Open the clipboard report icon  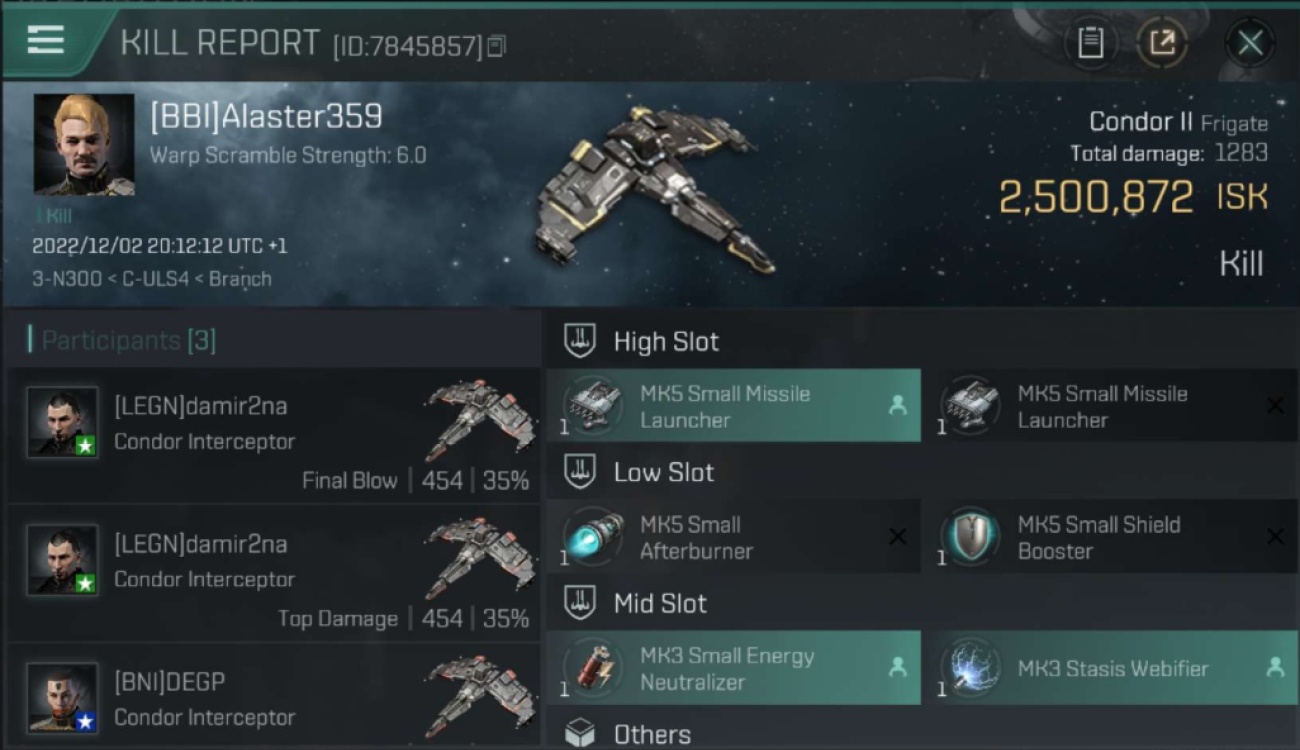[1090, 43]
